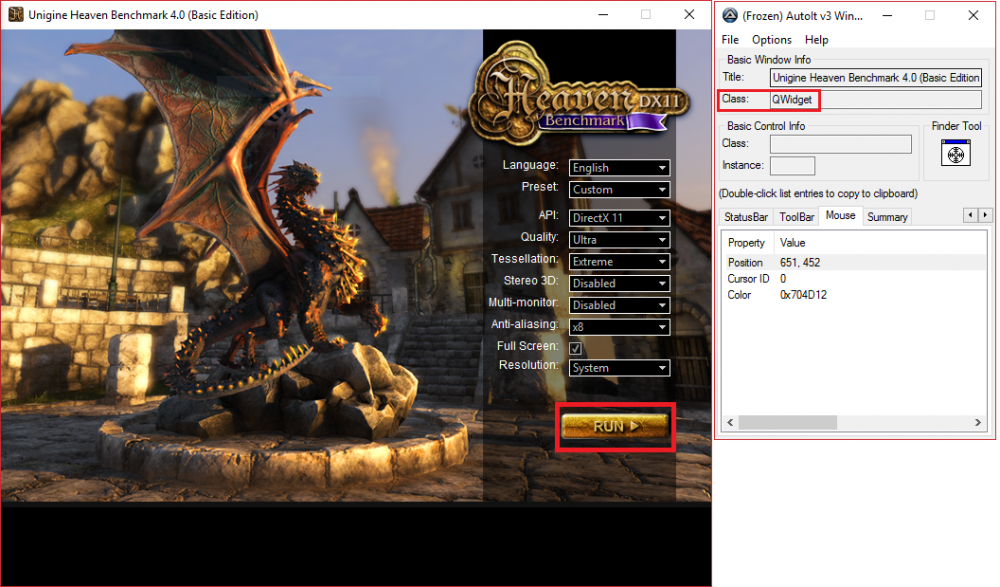
Task: Click the window Title field in AutoIt
Action: click(875, 78)
